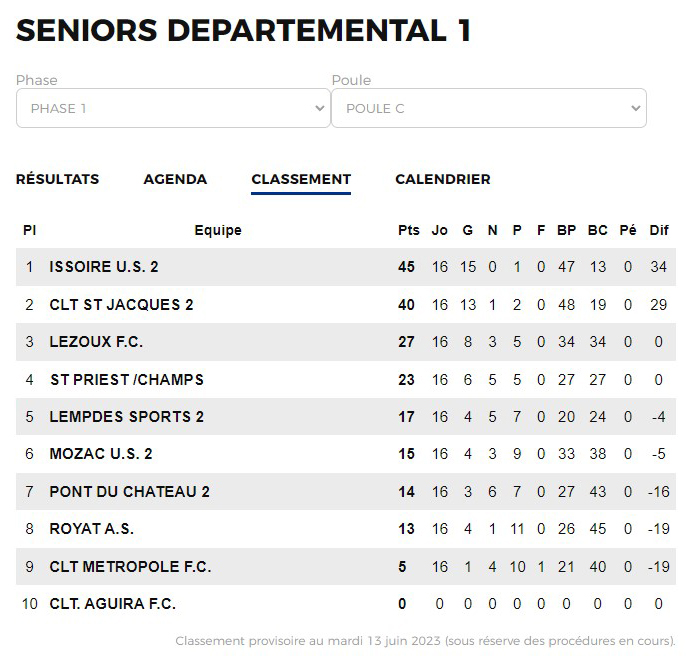Open the Phase dropdown showing PHASE 1

click(173, 108)
